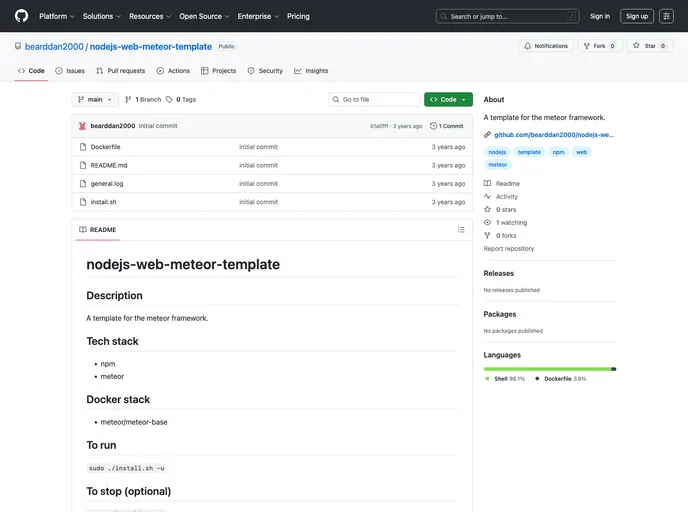Click beard­dan2000 avatar in commit row
688x512 pixels.
pos(83,126)
